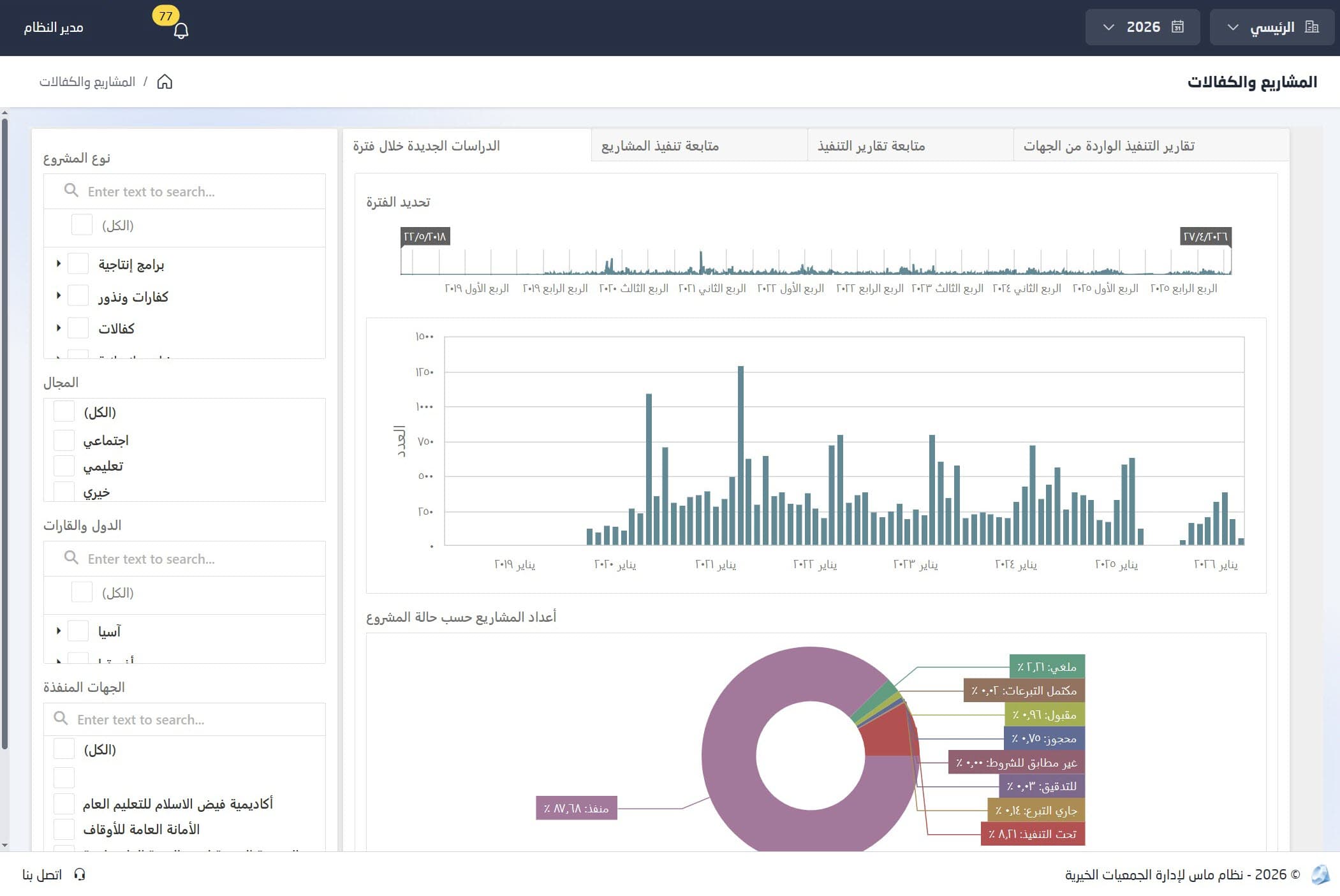Image resolution: width=1340 pixels, height=896 pixels.
Task: Switch to الدراسات الجديدة خلال فترة tab
Action: pos(468,145)
